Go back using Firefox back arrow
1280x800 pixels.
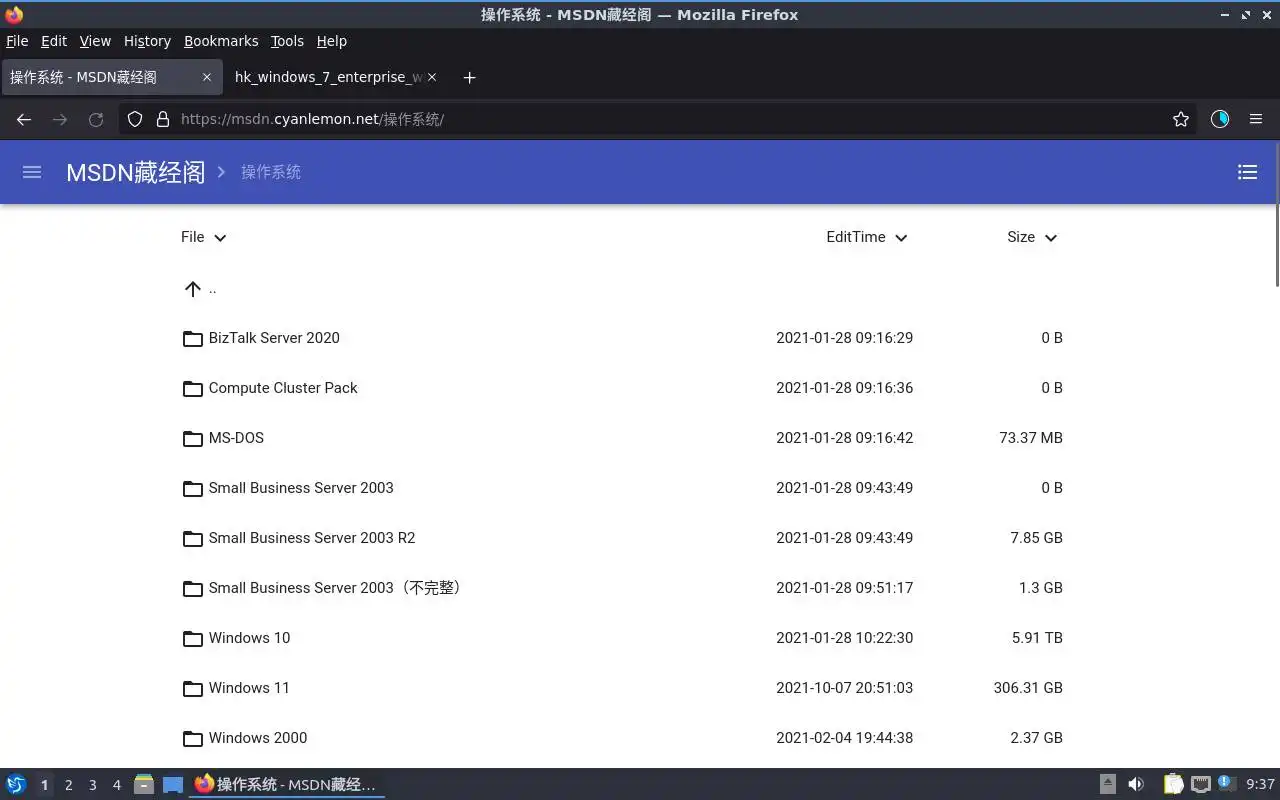pyautogui.click(x=24, y=119)
